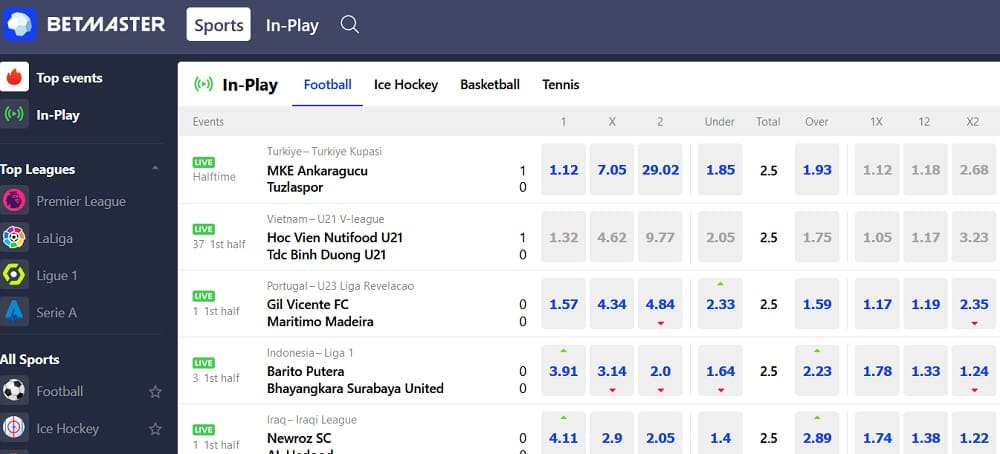Screen dimensions: 1000x454
Task: Open the Tennis tab
Action: (x=561, y=85)
